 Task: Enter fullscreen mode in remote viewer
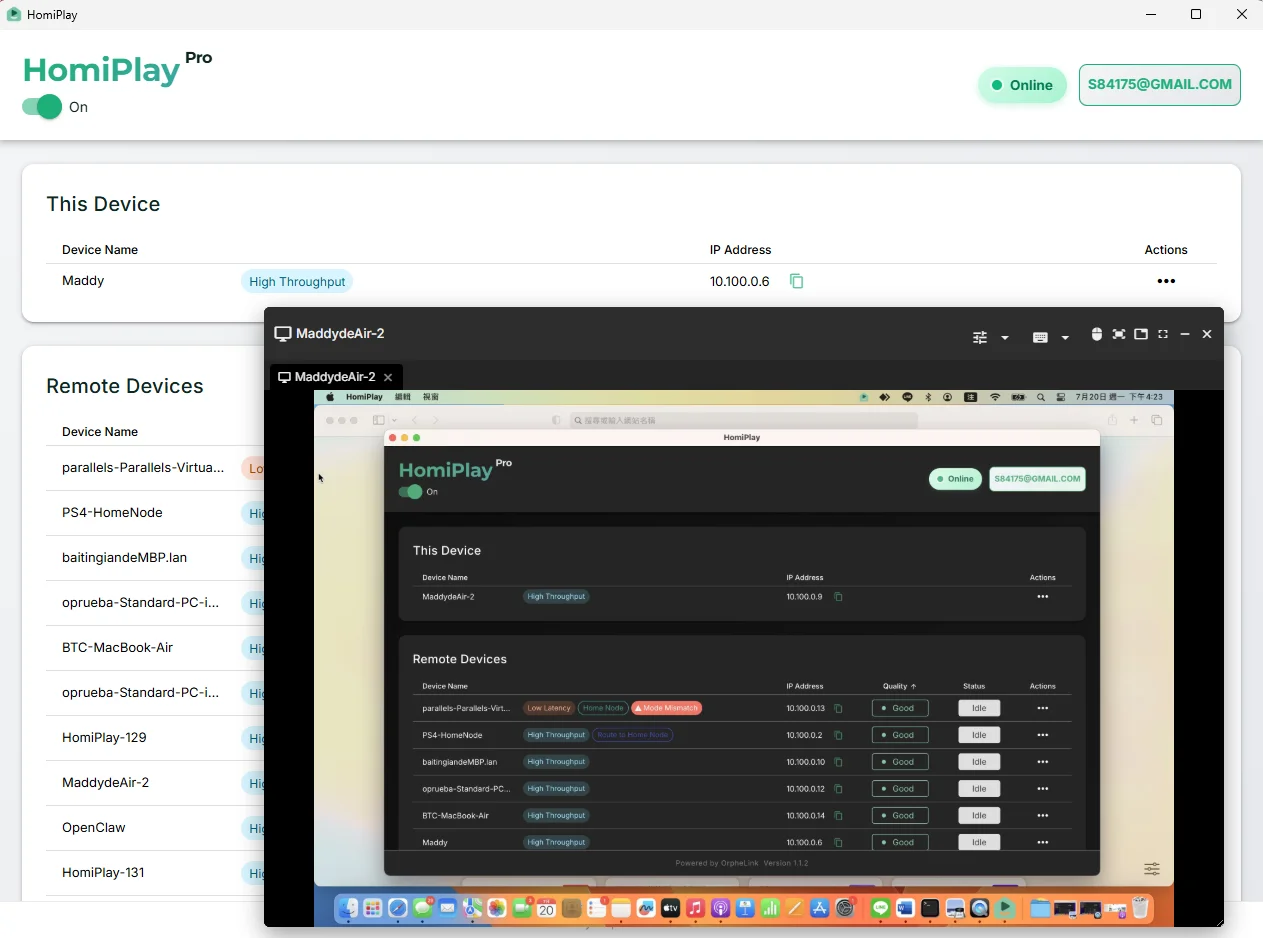(1163, 334)
